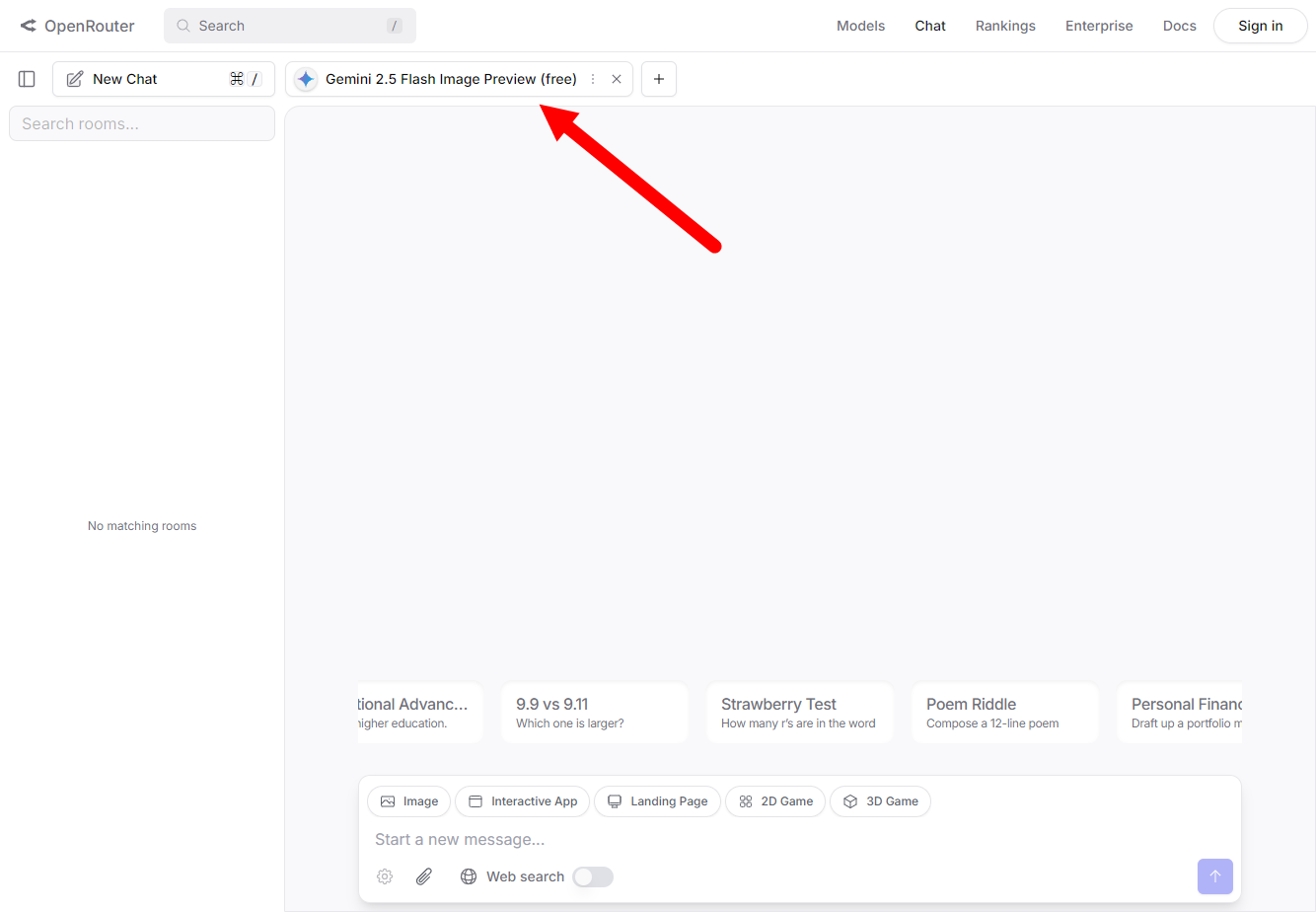
Task: Open the Docs link
Action: pyautogui.click(x=1179, y=26)
